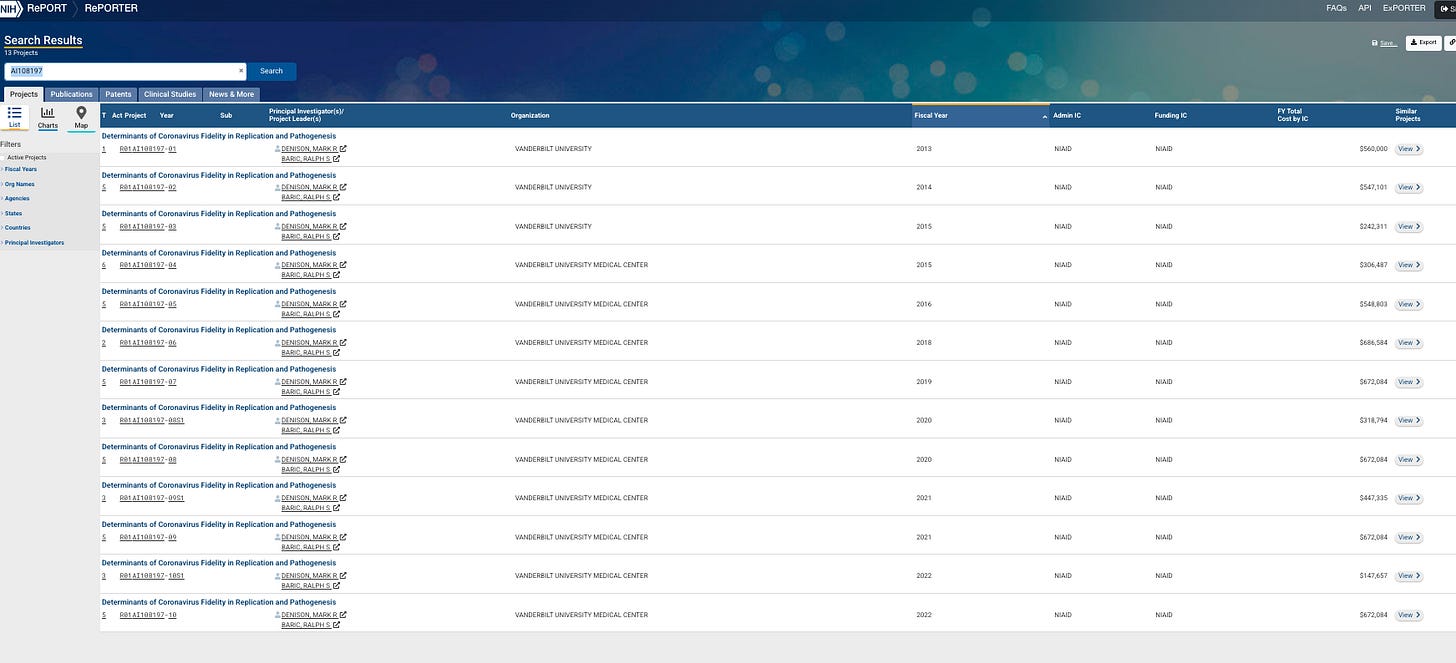
Task: Expand the Agencies filter
Action: (13, 198)
